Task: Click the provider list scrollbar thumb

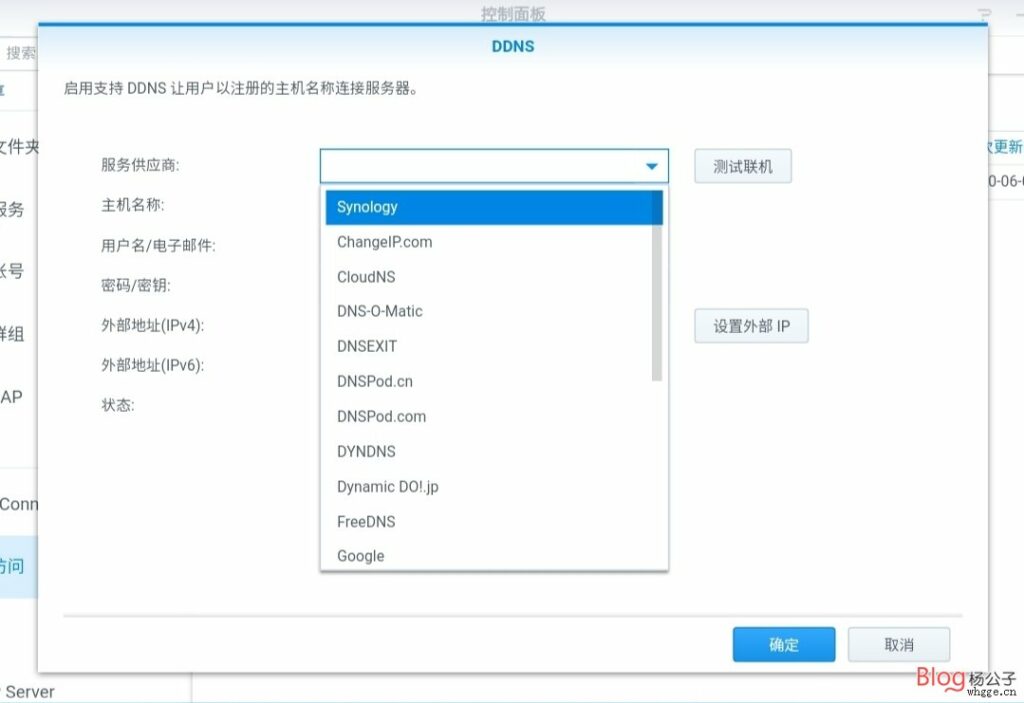Action: [x=657, y=286]
